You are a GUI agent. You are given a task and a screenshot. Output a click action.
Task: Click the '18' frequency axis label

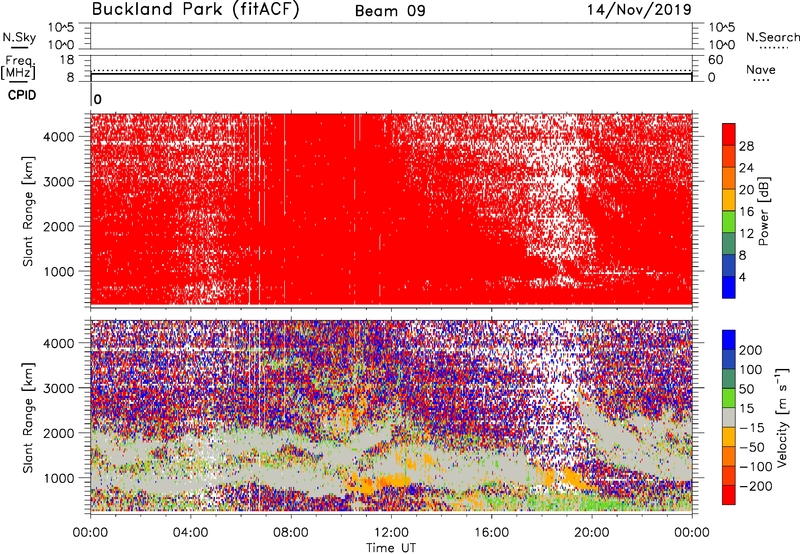pos(67,60)
